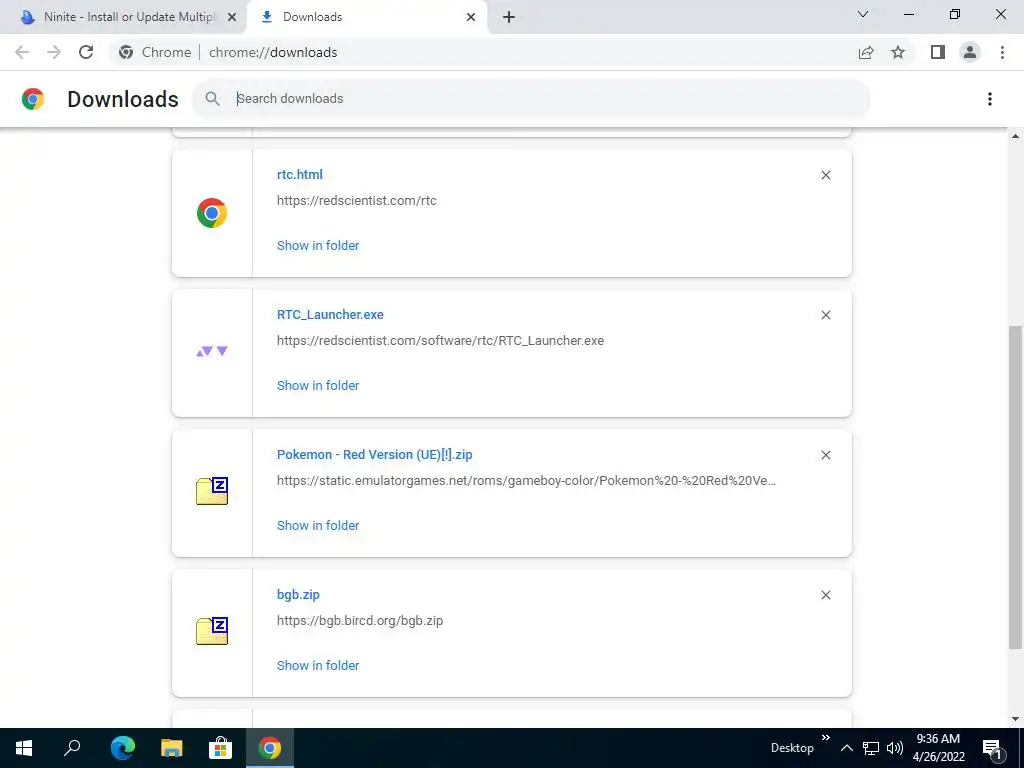Viewport: 1024px width, 768px height.
Task: Remove Pokemon Red zip from list
Action: [x=826, y=455]
